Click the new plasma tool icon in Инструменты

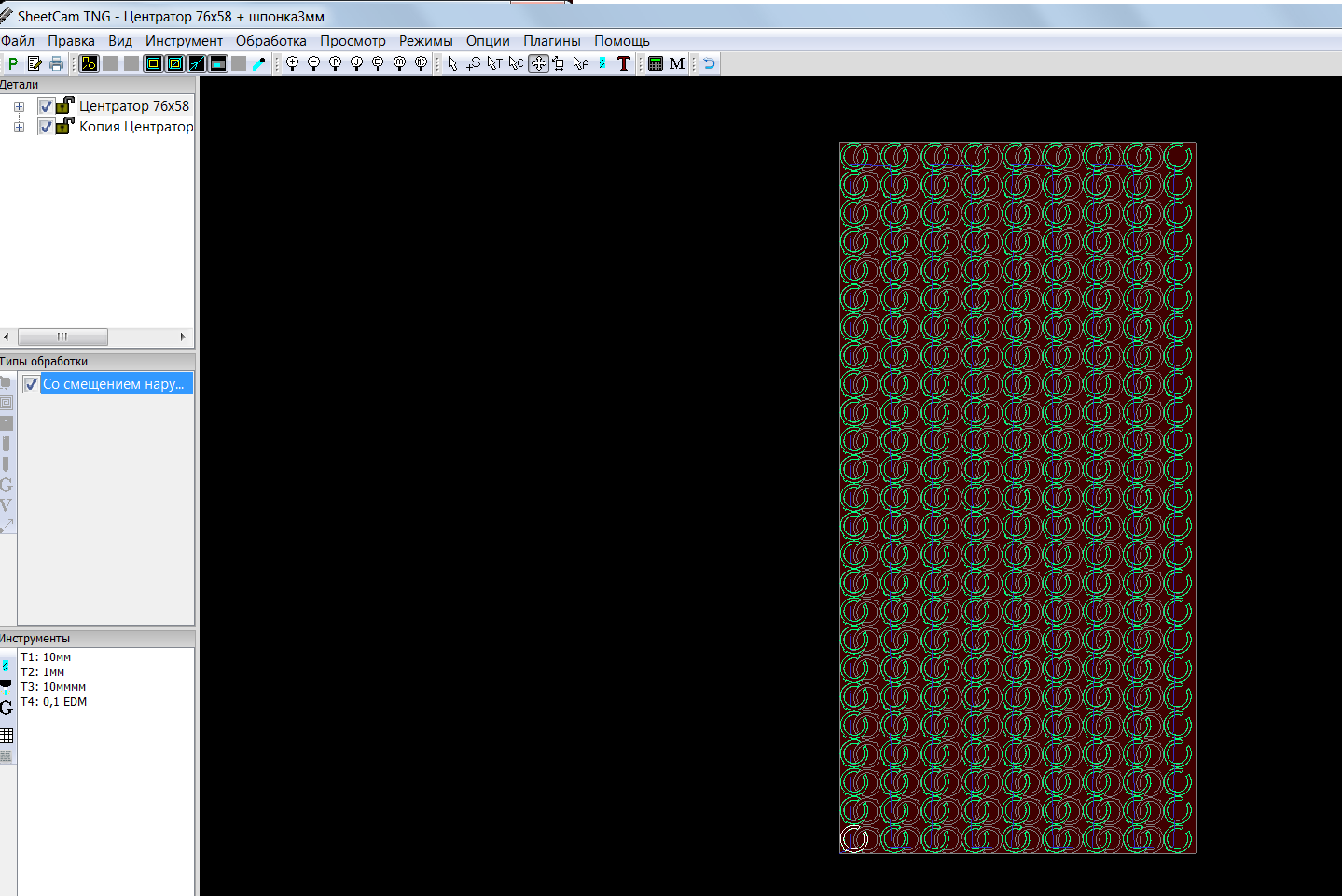click(6, 686)
